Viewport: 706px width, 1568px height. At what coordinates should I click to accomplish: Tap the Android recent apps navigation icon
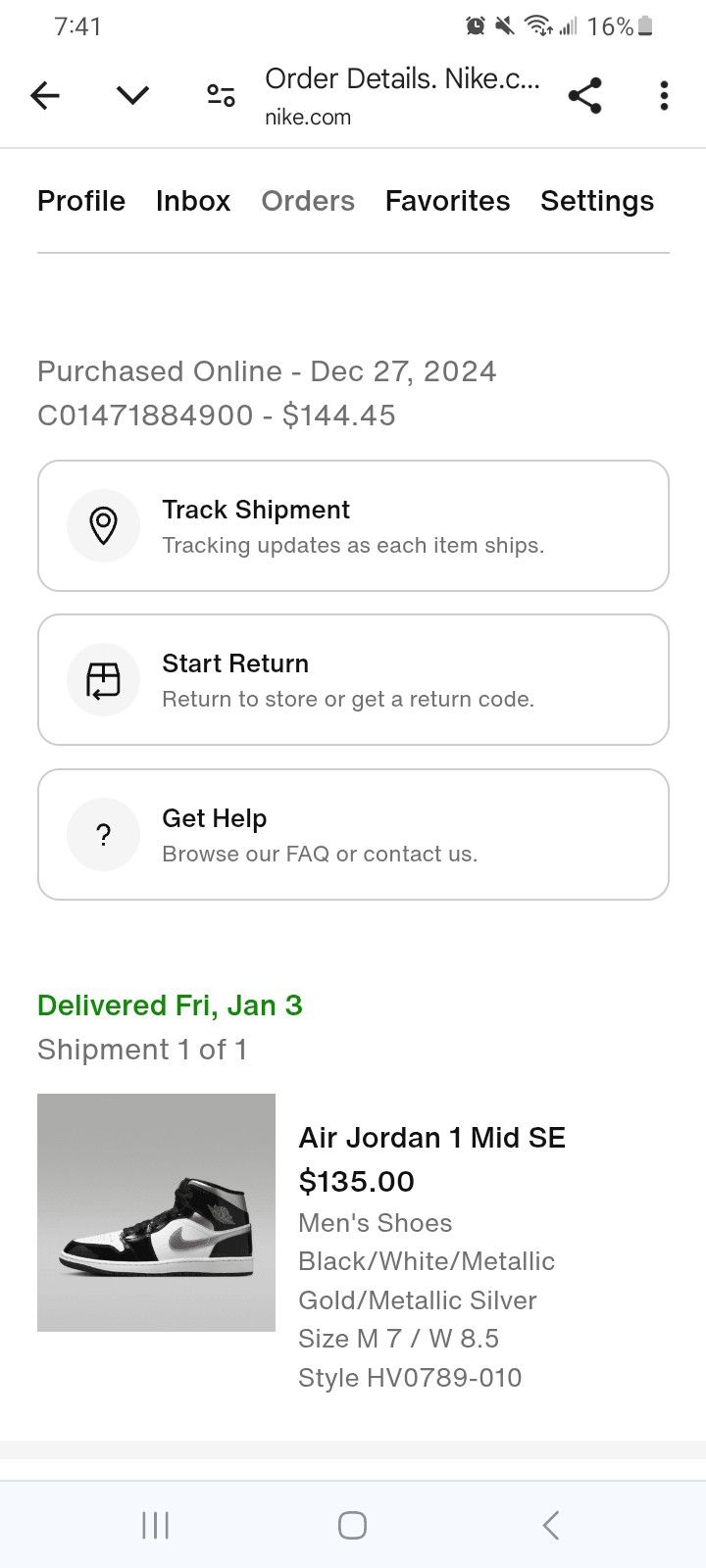pos(155,1525)
